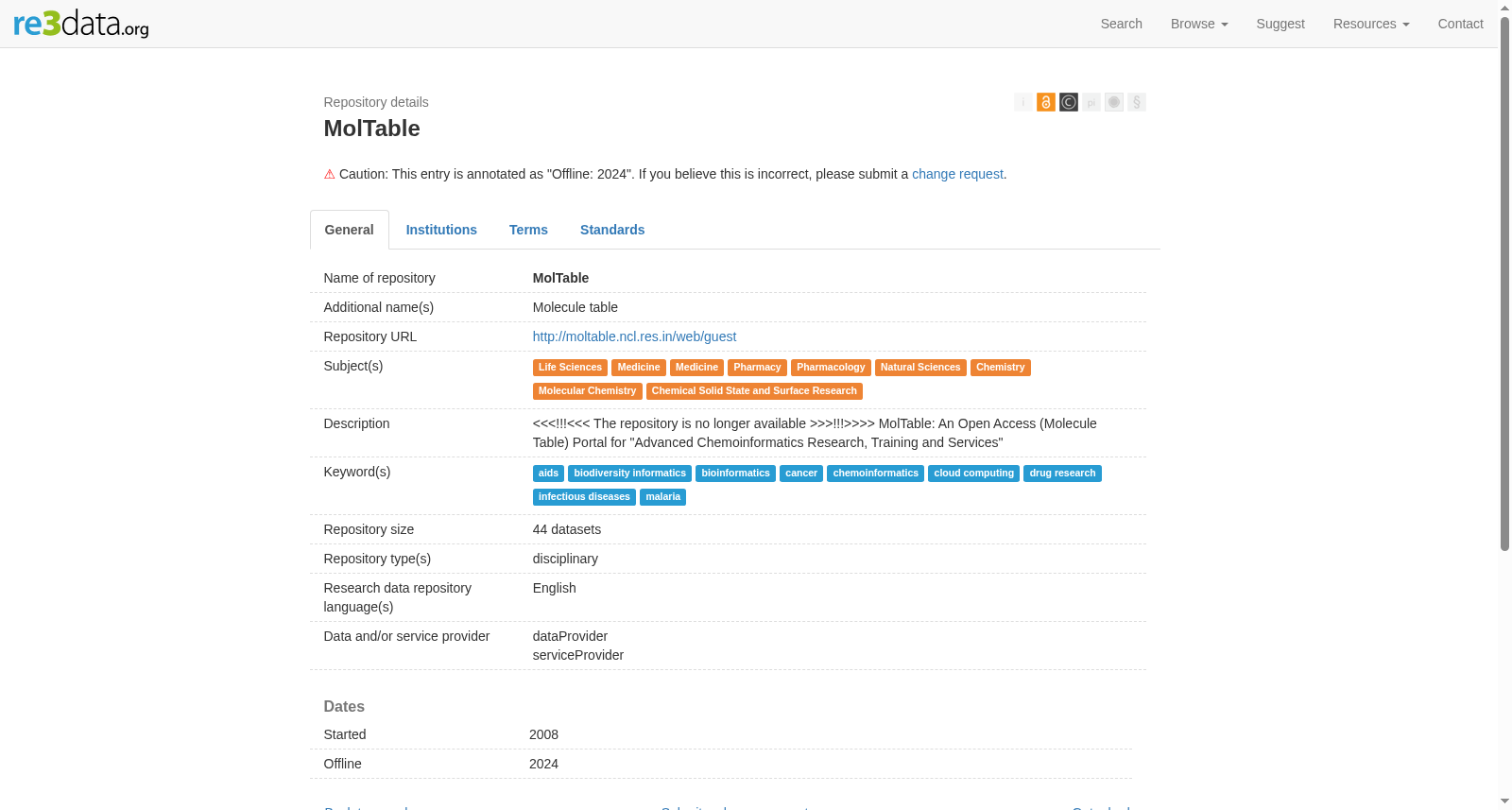This screenshot has width=1512, height=810.
Task: Select the General tab
Action: [350, 230]
